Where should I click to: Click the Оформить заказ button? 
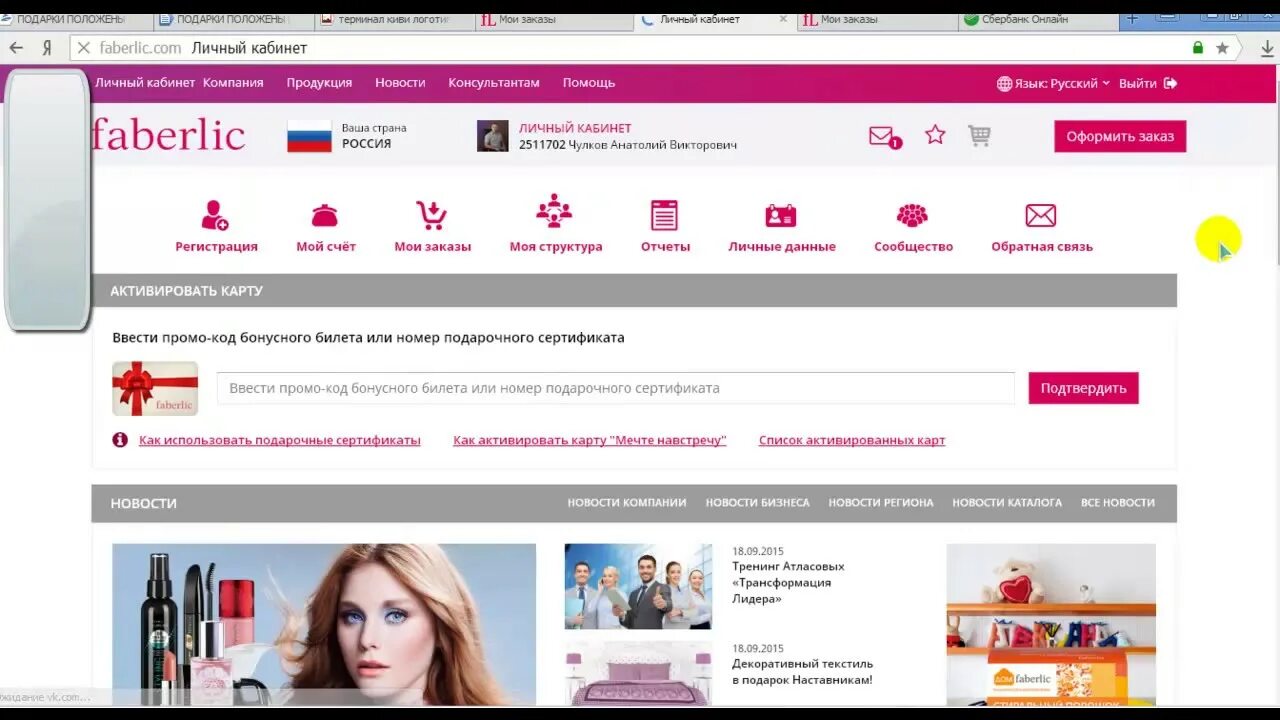point(1120,136)
